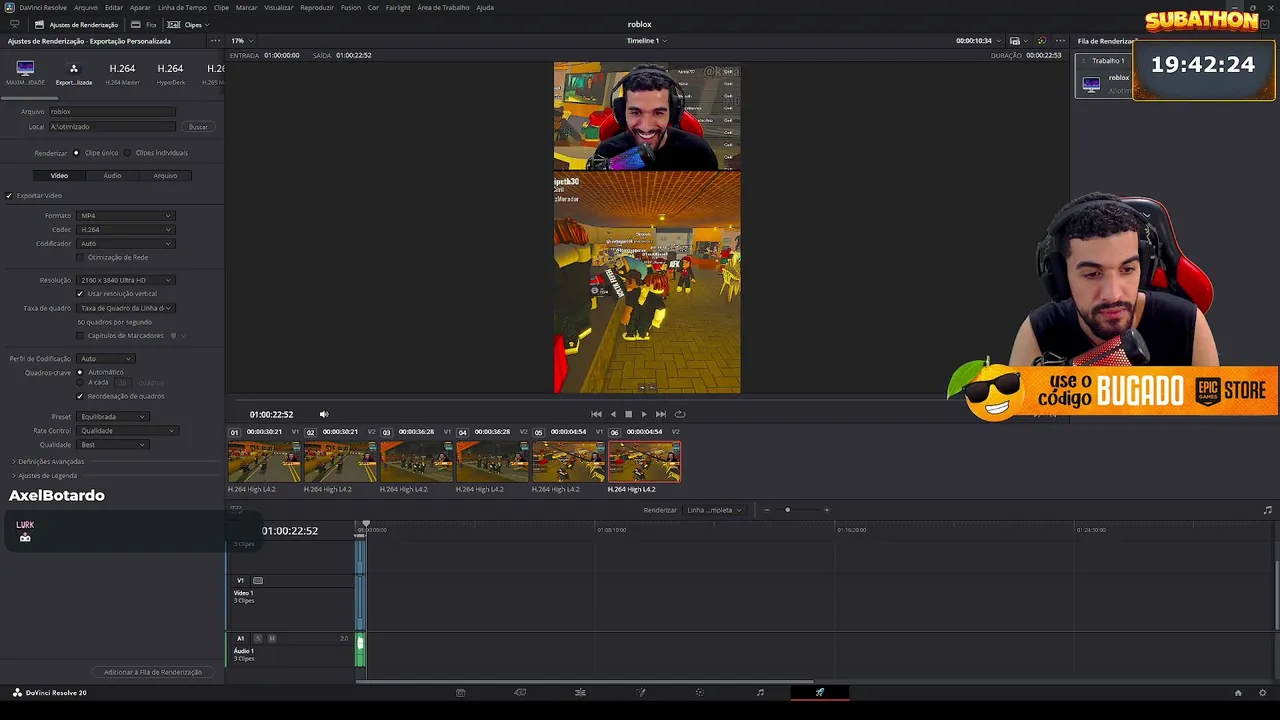The image size is (1280, 720).
Task: Open the Edit page icon
Action: click(x=580, y=692)
